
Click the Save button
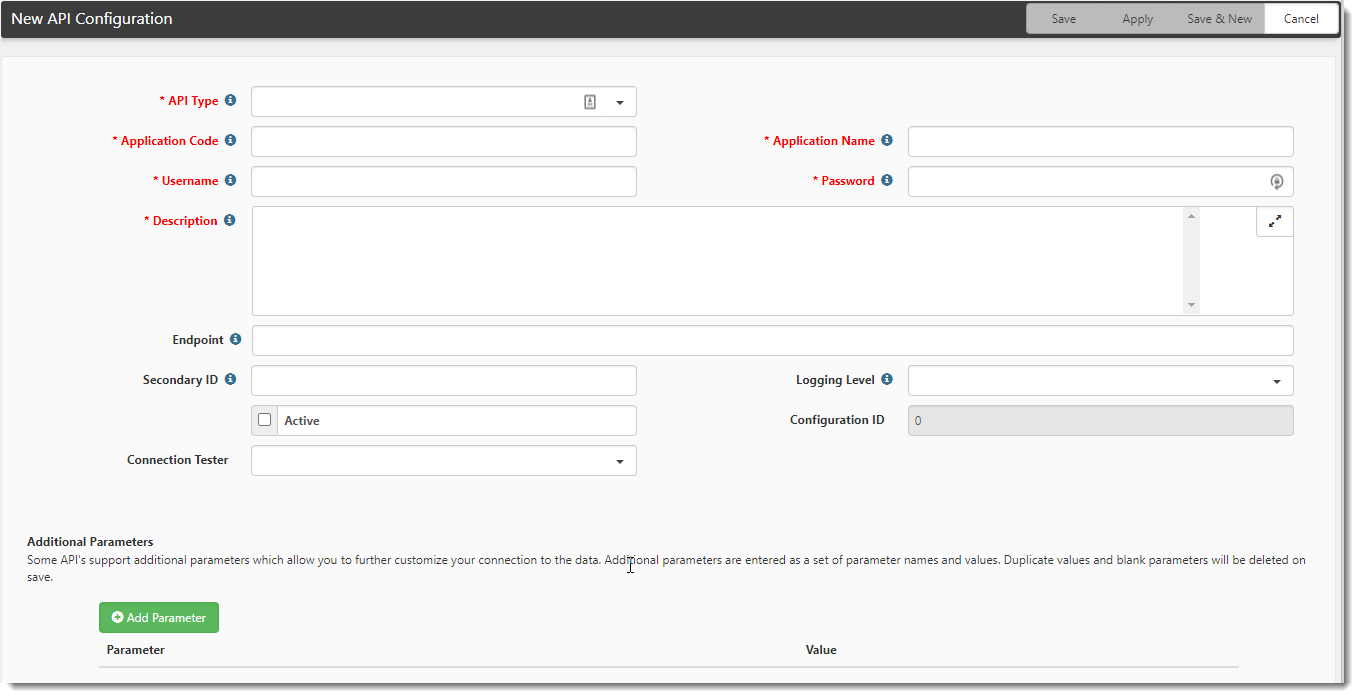[x=1063, y=19]
